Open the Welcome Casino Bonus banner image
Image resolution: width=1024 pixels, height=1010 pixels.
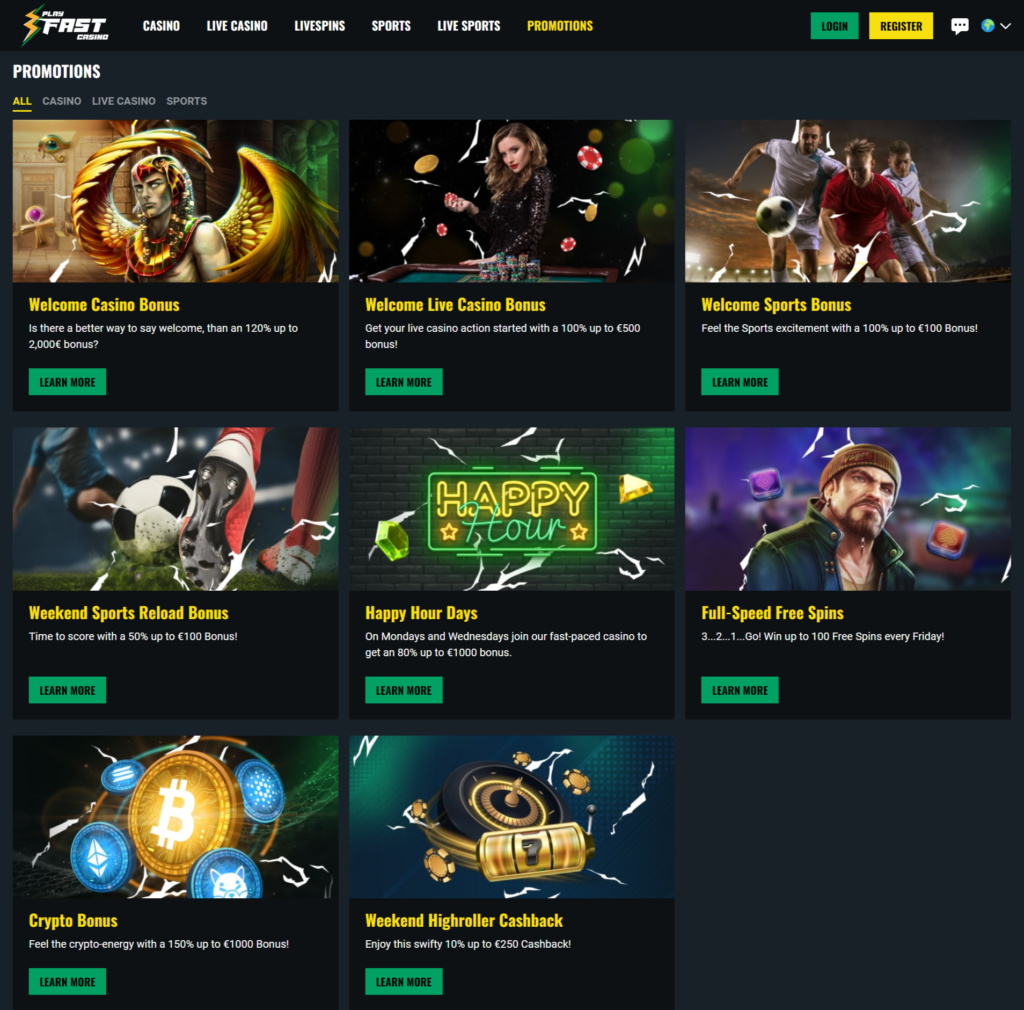coord(176,201)
